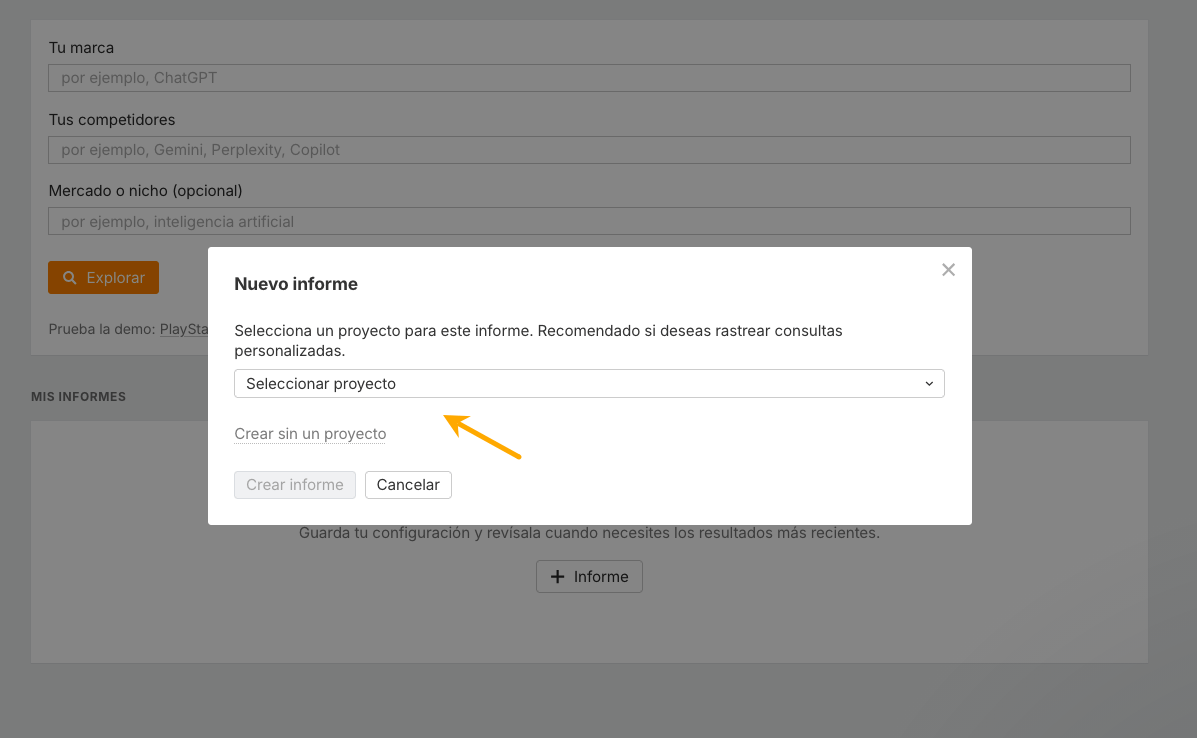Viewport: 1197px width, 738px height.
Task: Click the magnifier icon on Explorar button
Action: pyautogui.click(x=68, y=277)
